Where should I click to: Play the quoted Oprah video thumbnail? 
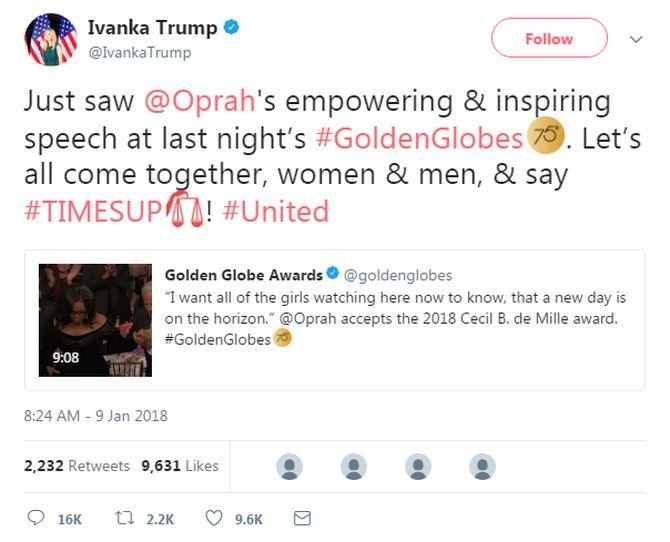point(95,320)
